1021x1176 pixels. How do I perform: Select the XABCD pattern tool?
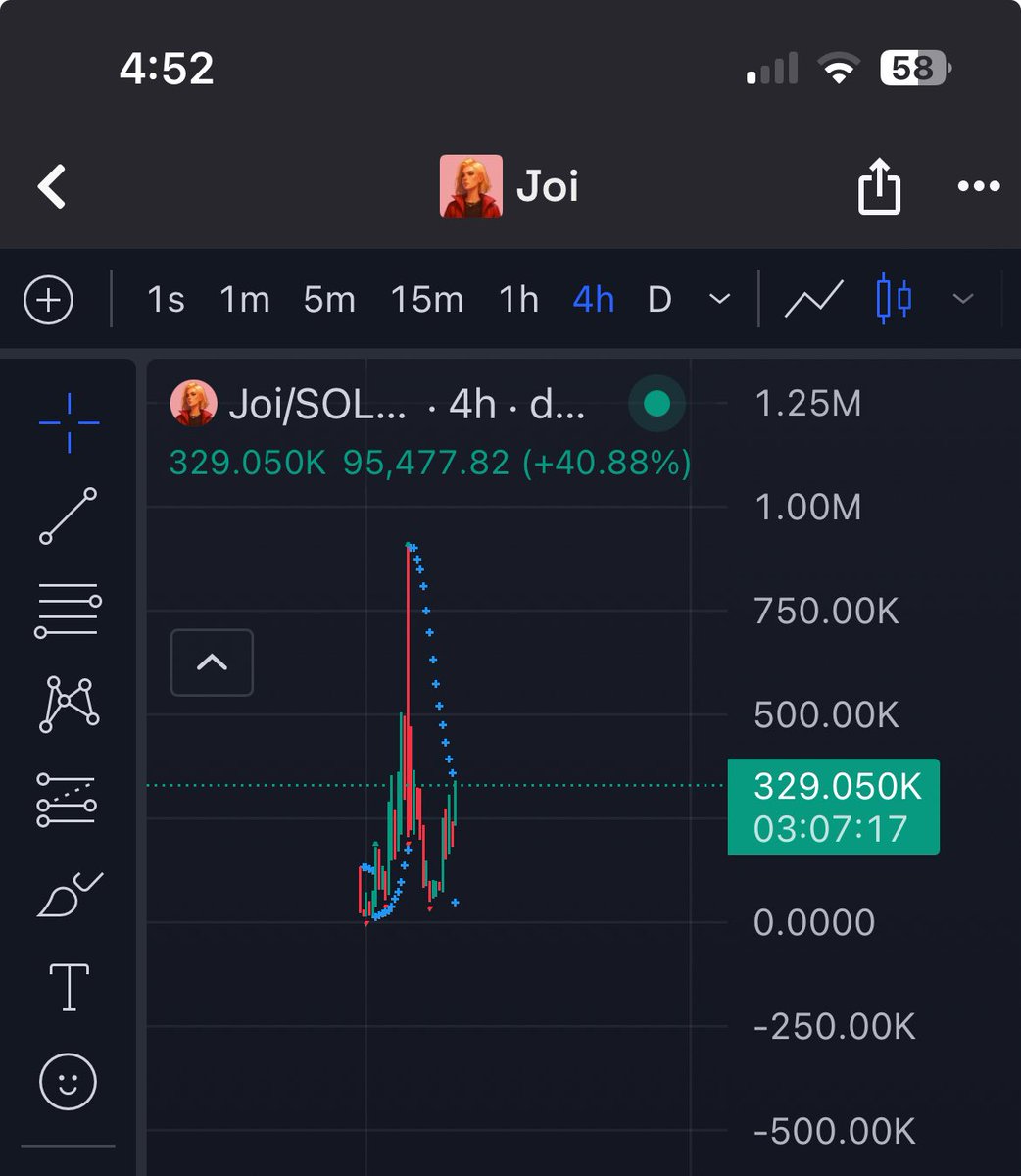(x=69, y=704)
